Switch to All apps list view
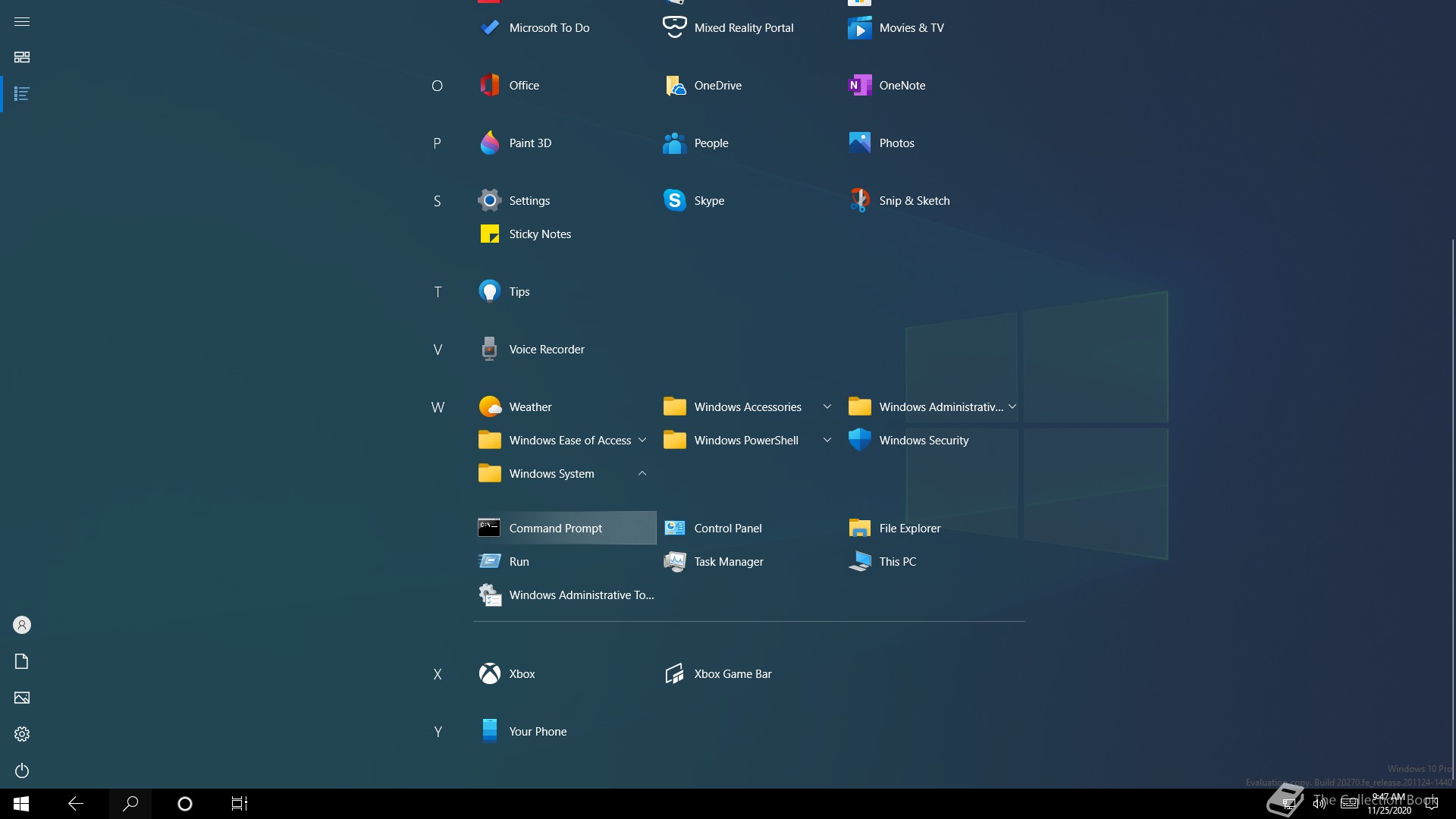Viewport: 1456px width, 819px height. point(22,94)
